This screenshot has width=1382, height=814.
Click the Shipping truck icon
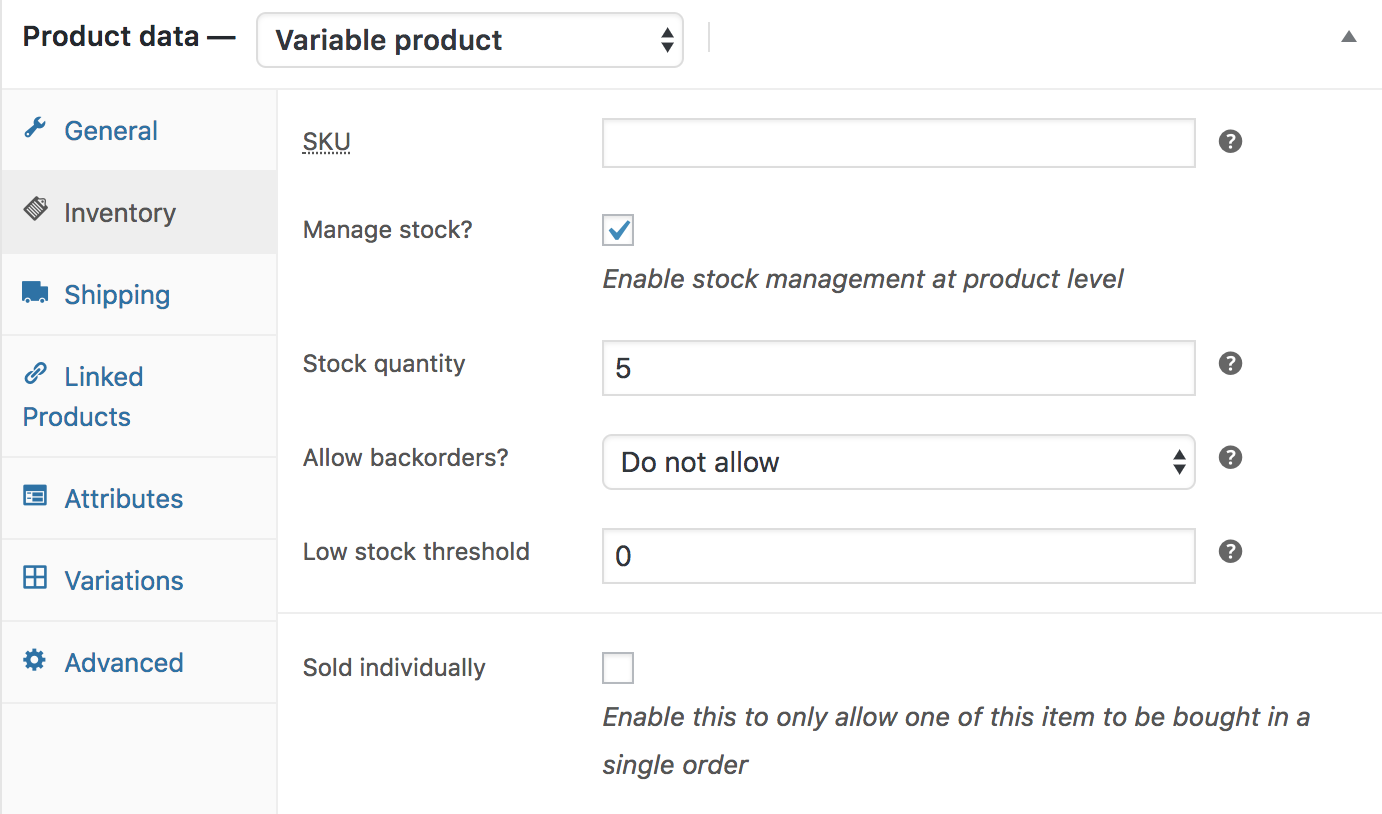[35, 292]
